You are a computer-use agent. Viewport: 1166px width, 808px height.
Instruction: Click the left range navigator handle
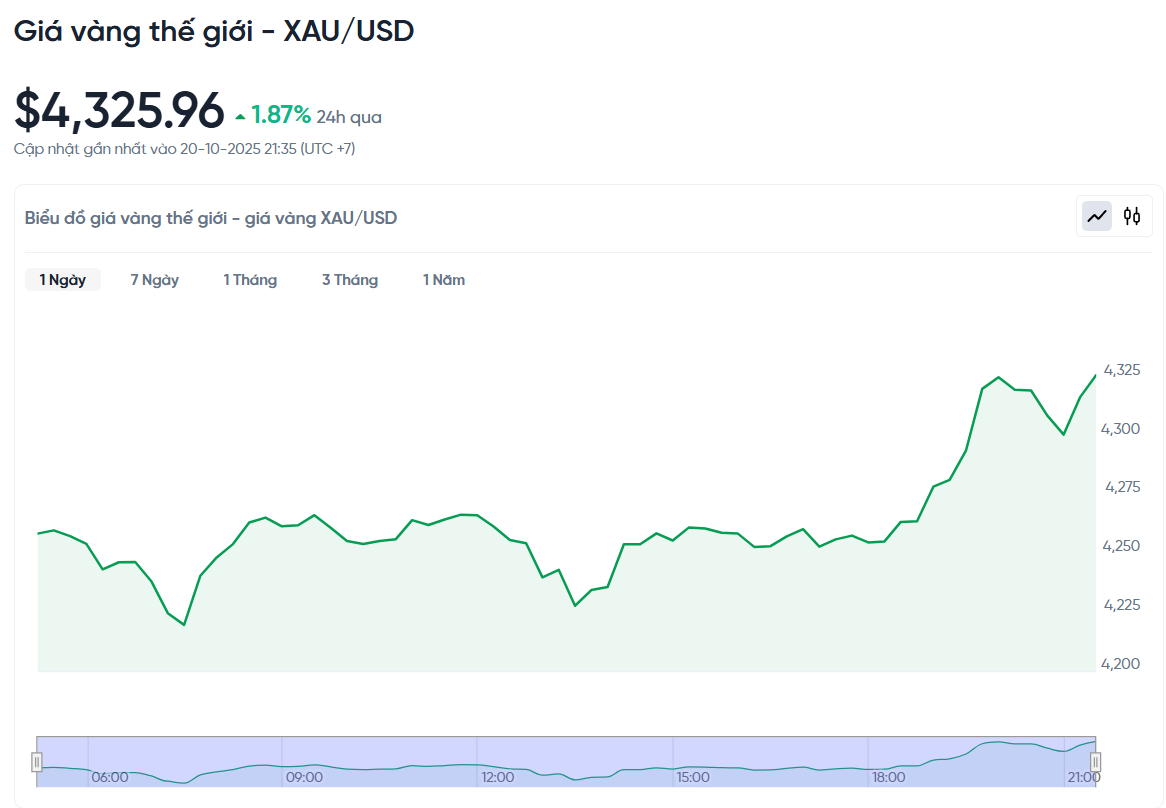(x=37, y=762)
